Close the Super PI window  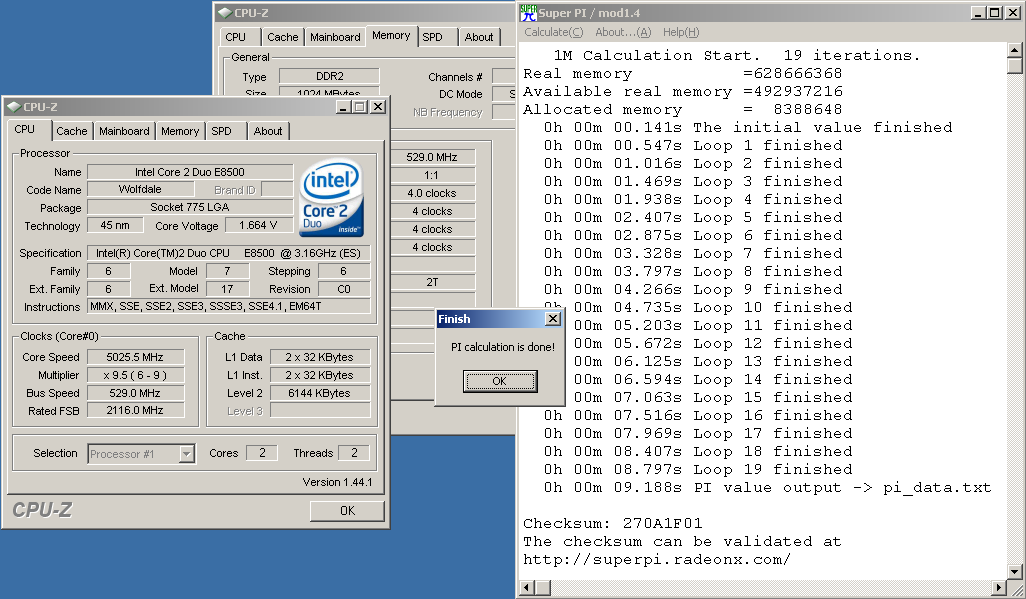(1012, 12)
